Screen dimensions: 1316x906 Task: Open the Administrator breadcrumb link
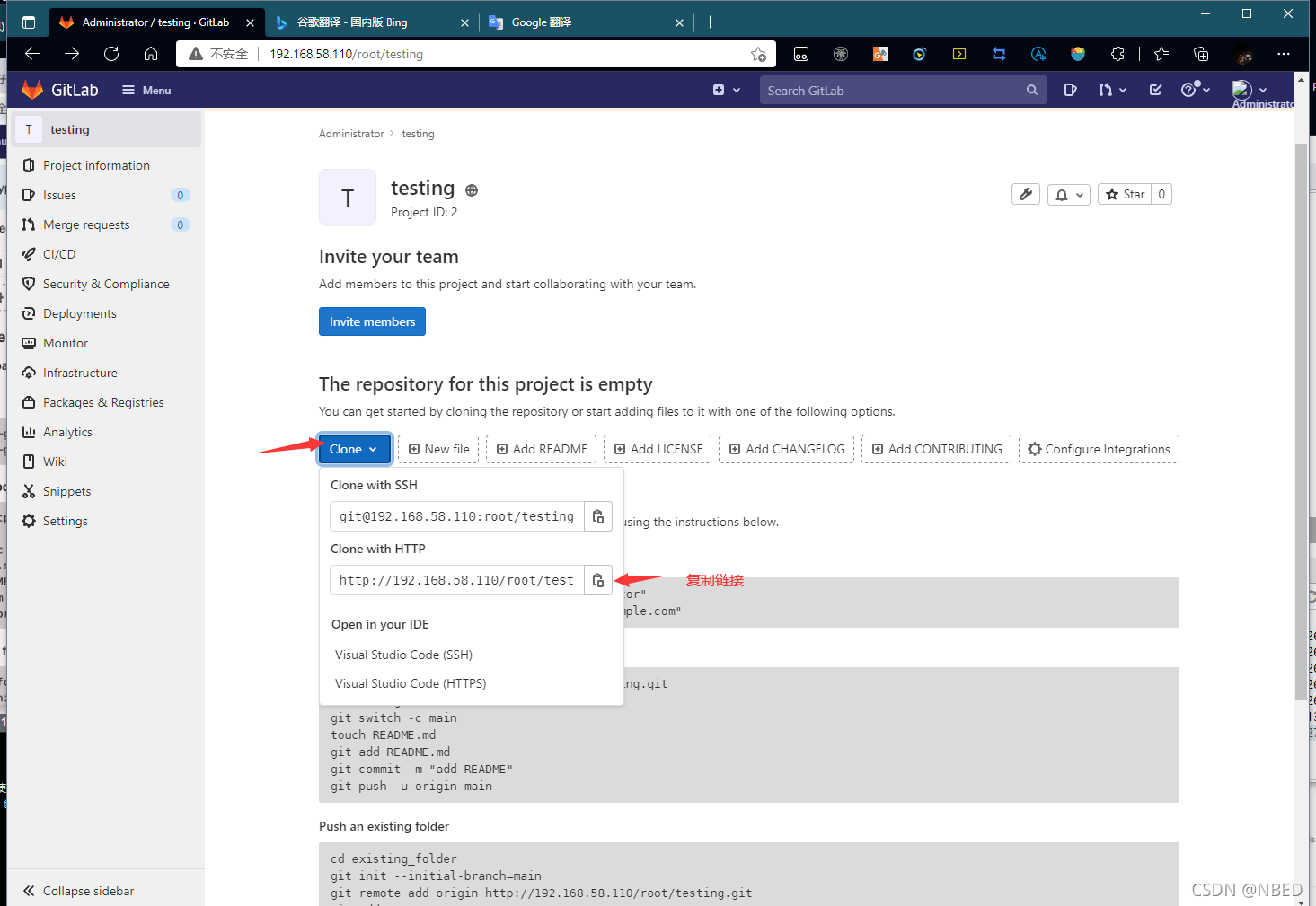click(x=350, y=133)
